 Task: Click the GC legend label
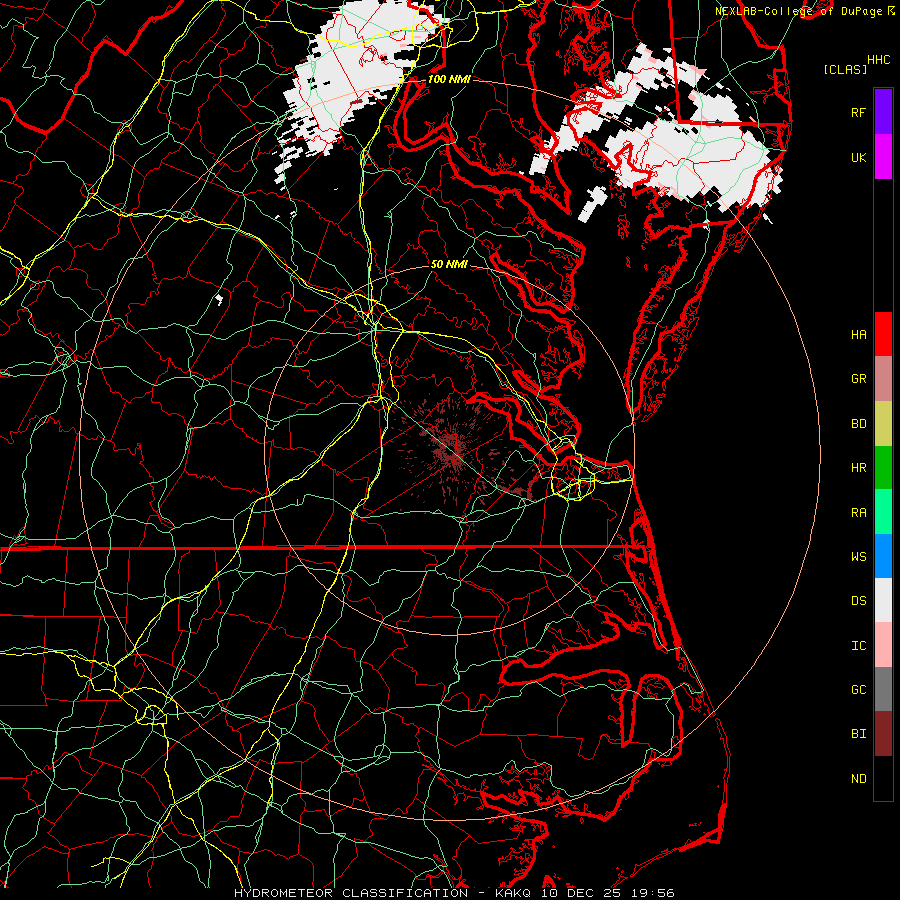(x=858, y=690)
